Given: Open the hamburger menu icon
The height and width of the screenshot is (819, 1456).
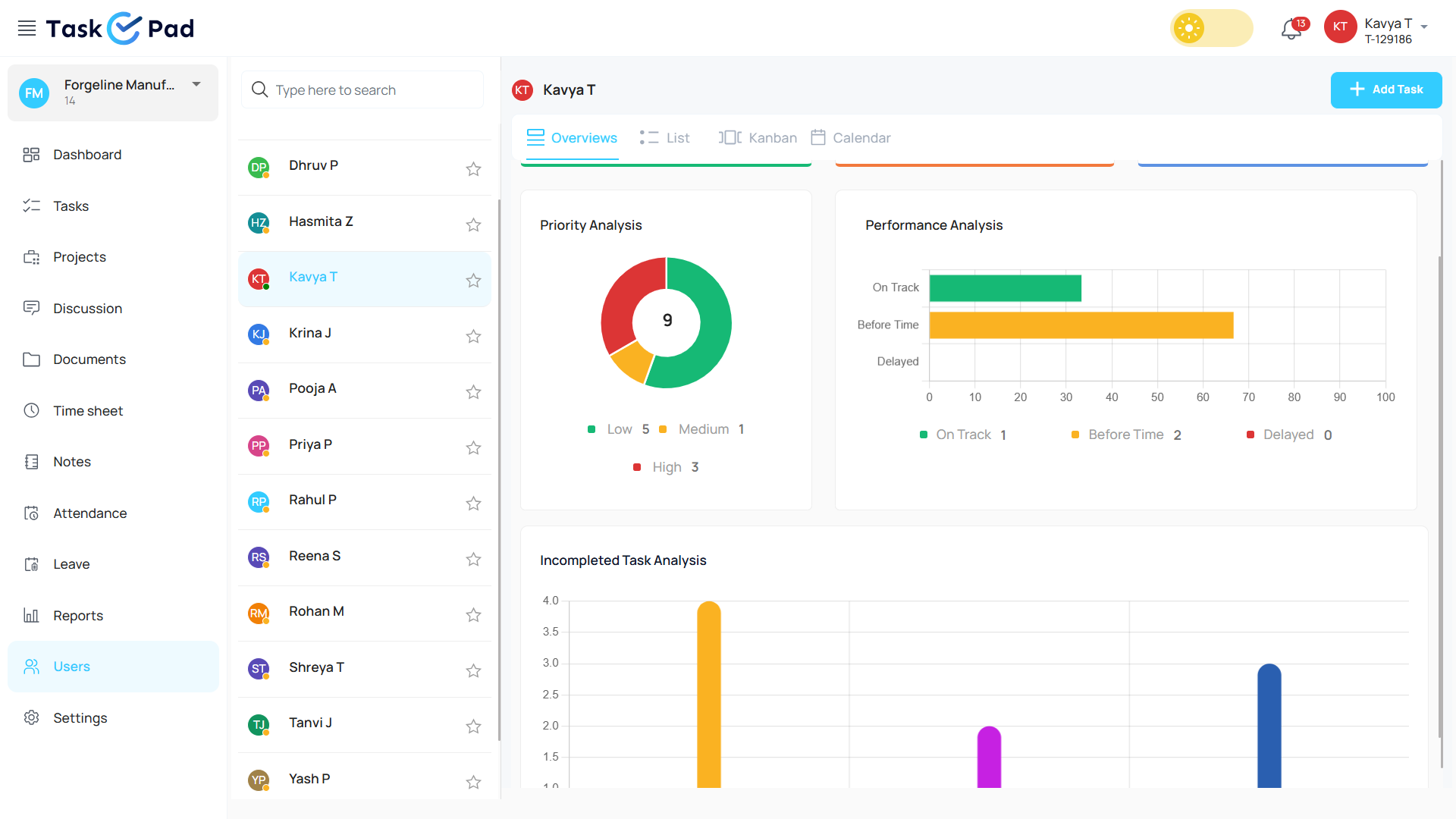Looking at the screenshot, I should [27, 28].
